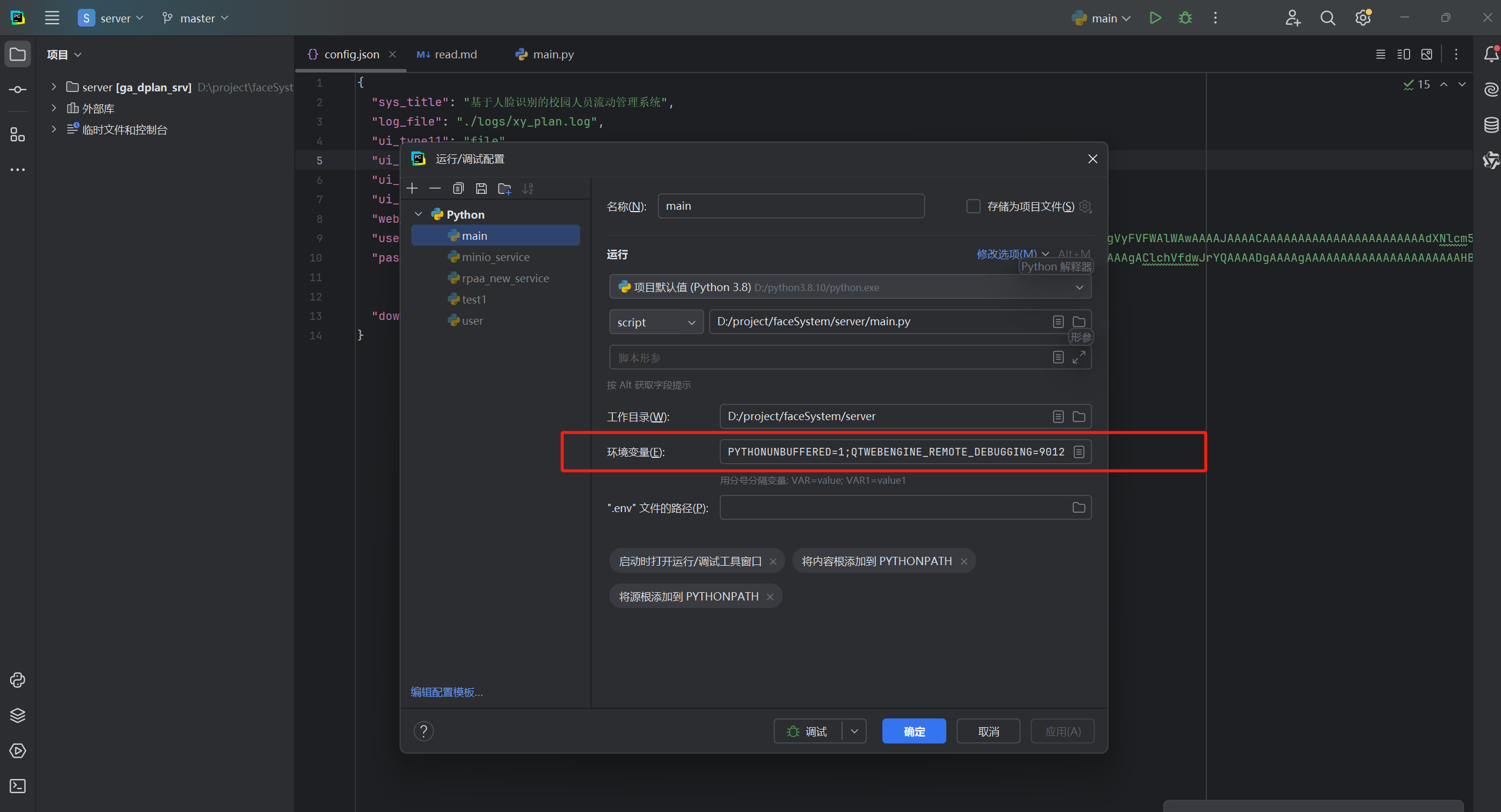
Task: Click the green Run button in top toolbar
Action: pos(1155,18)
